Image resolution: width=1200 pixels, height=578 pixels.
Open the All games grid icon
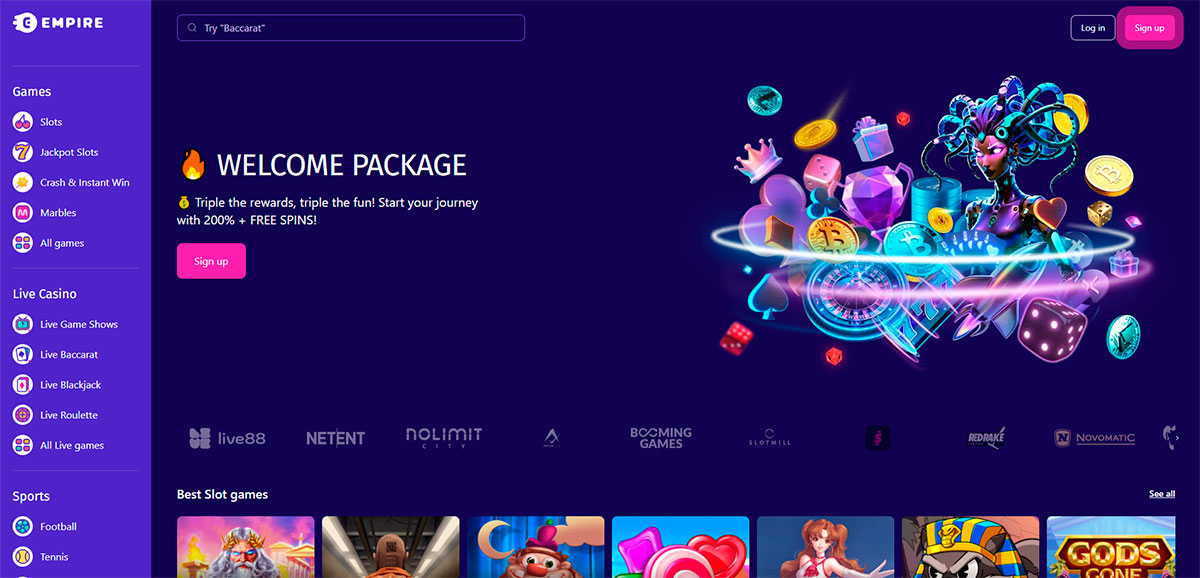(22, 243)
